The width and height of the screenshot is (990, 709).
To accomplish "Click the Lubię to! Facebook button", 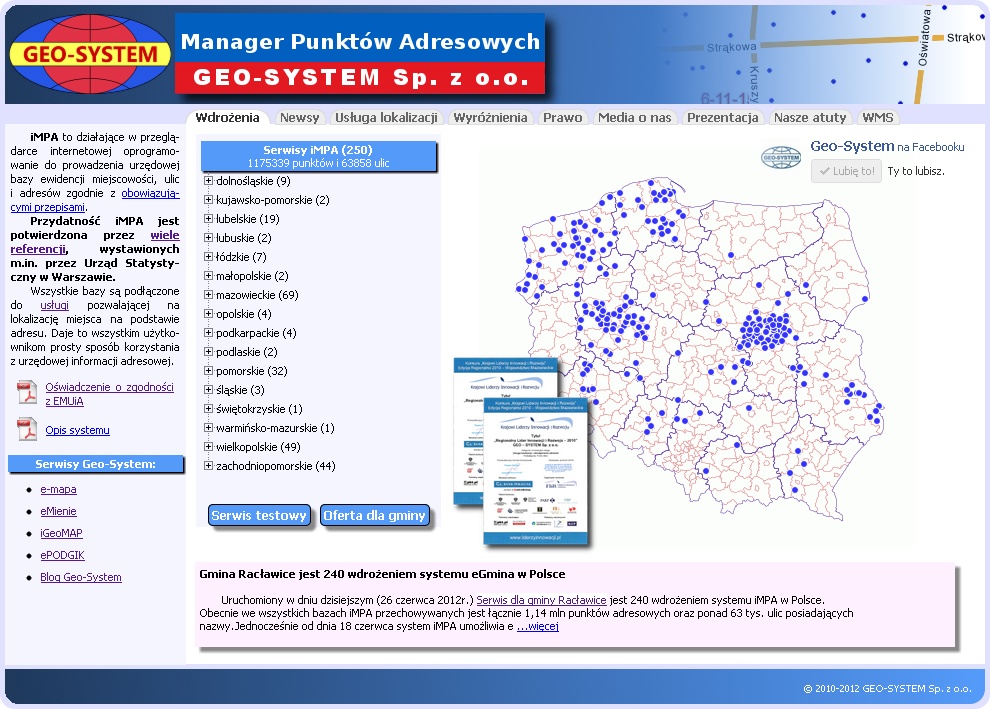I will click(846, 171).
